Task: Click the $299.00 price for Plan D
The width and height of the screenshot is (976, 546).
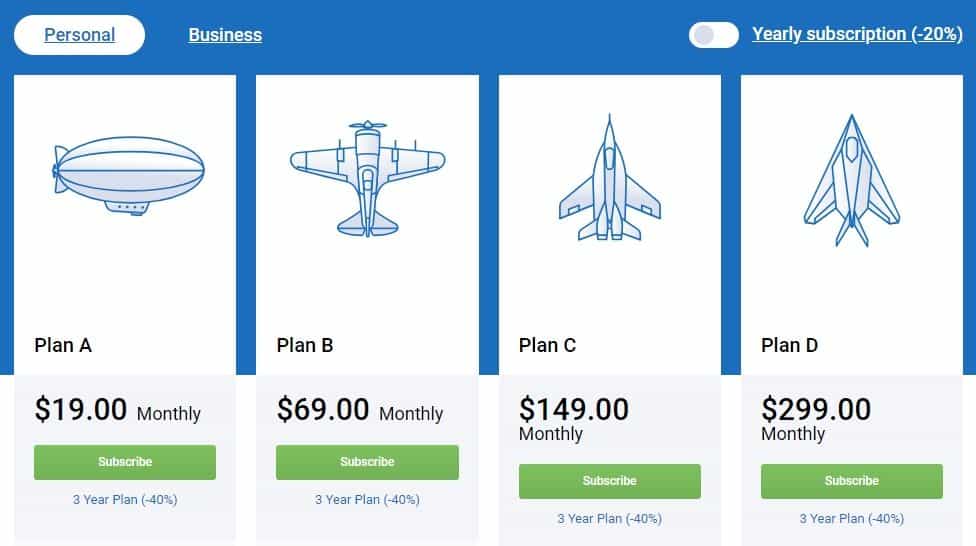Action: [x=816, y=409]
